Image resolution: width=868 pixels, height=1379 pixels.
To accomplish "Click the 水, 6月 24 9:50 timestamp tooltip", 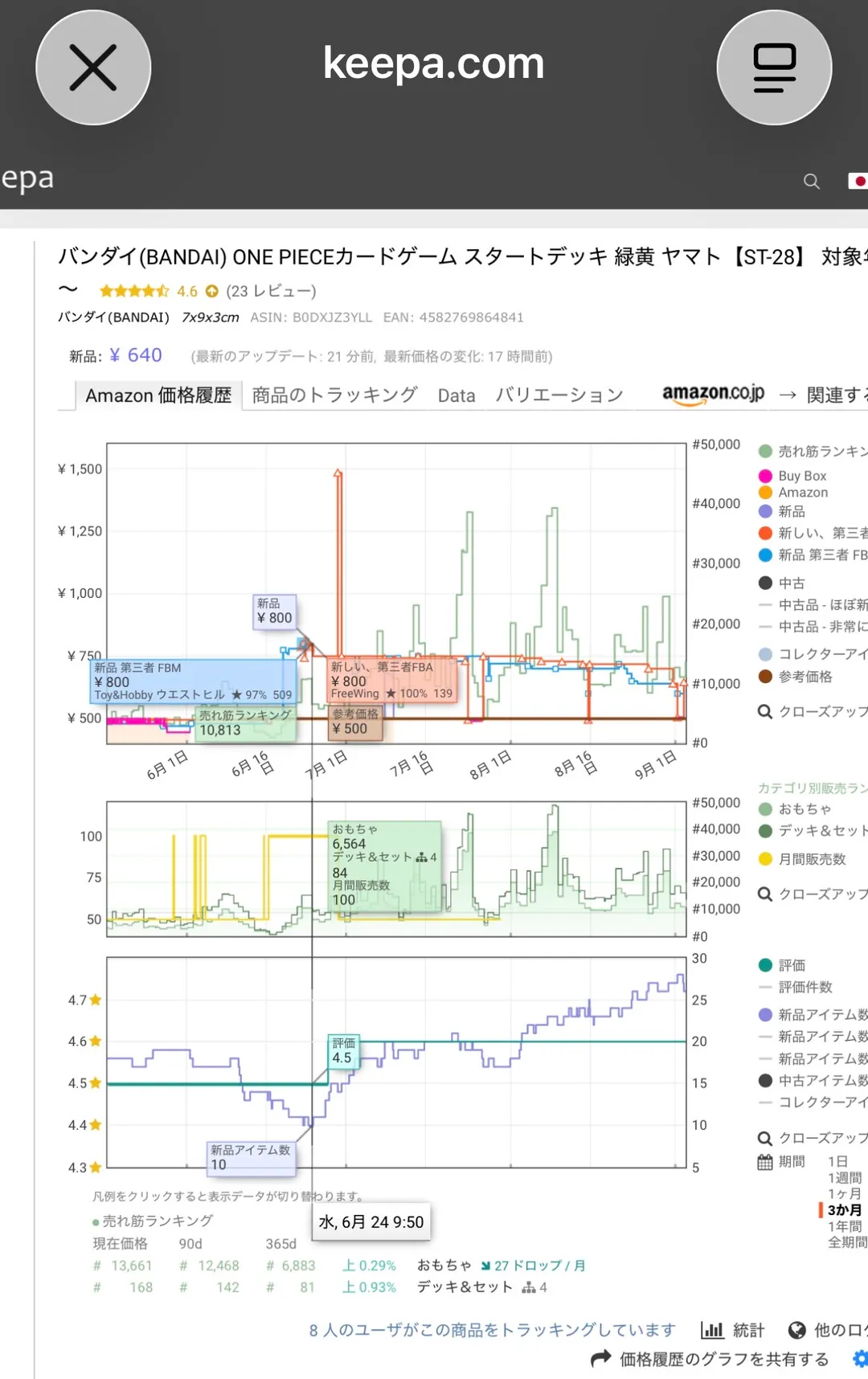I will click(x=371, y=1222).
